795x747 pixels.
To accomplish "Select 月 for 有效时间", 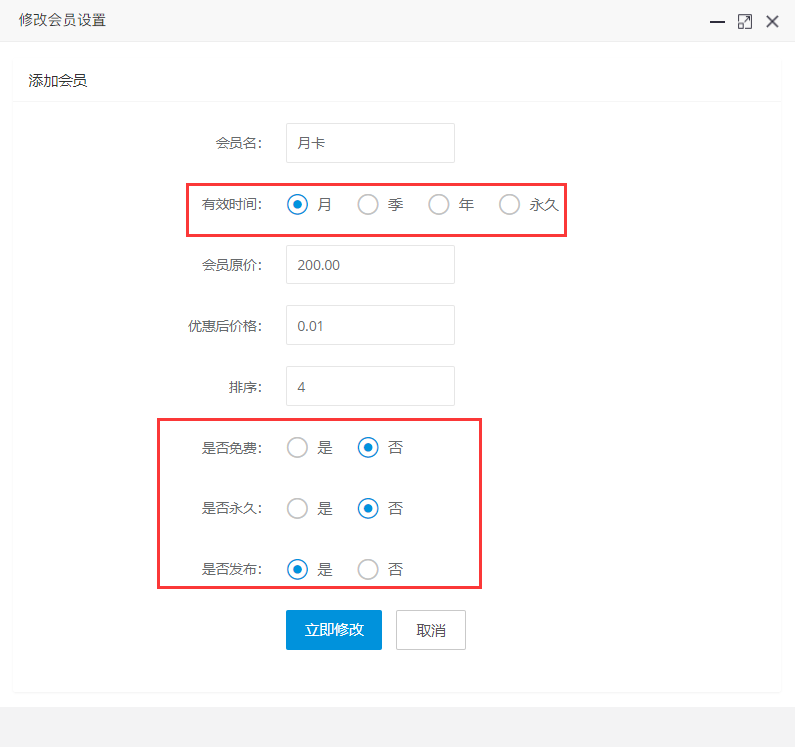I will (297, 204).
